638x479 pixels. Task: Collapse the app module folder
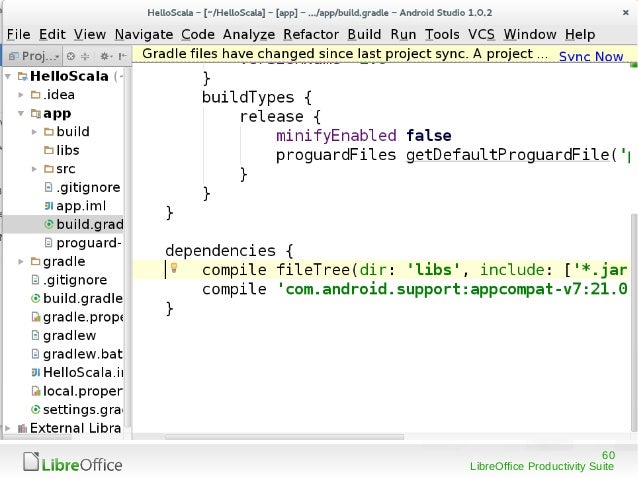[21, 114]
